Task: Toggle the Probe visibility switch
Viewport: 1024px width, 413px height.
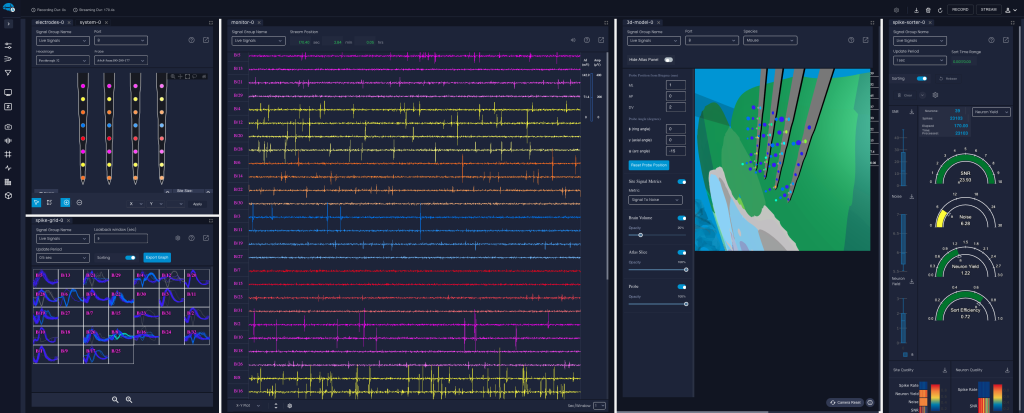Action: 682,287
